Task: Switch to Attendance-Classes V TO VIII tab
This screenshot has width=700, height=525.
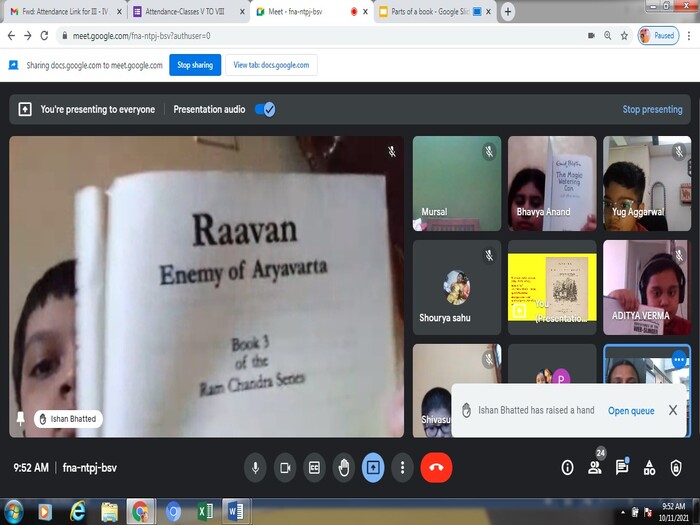Action: tap(185, 12)
